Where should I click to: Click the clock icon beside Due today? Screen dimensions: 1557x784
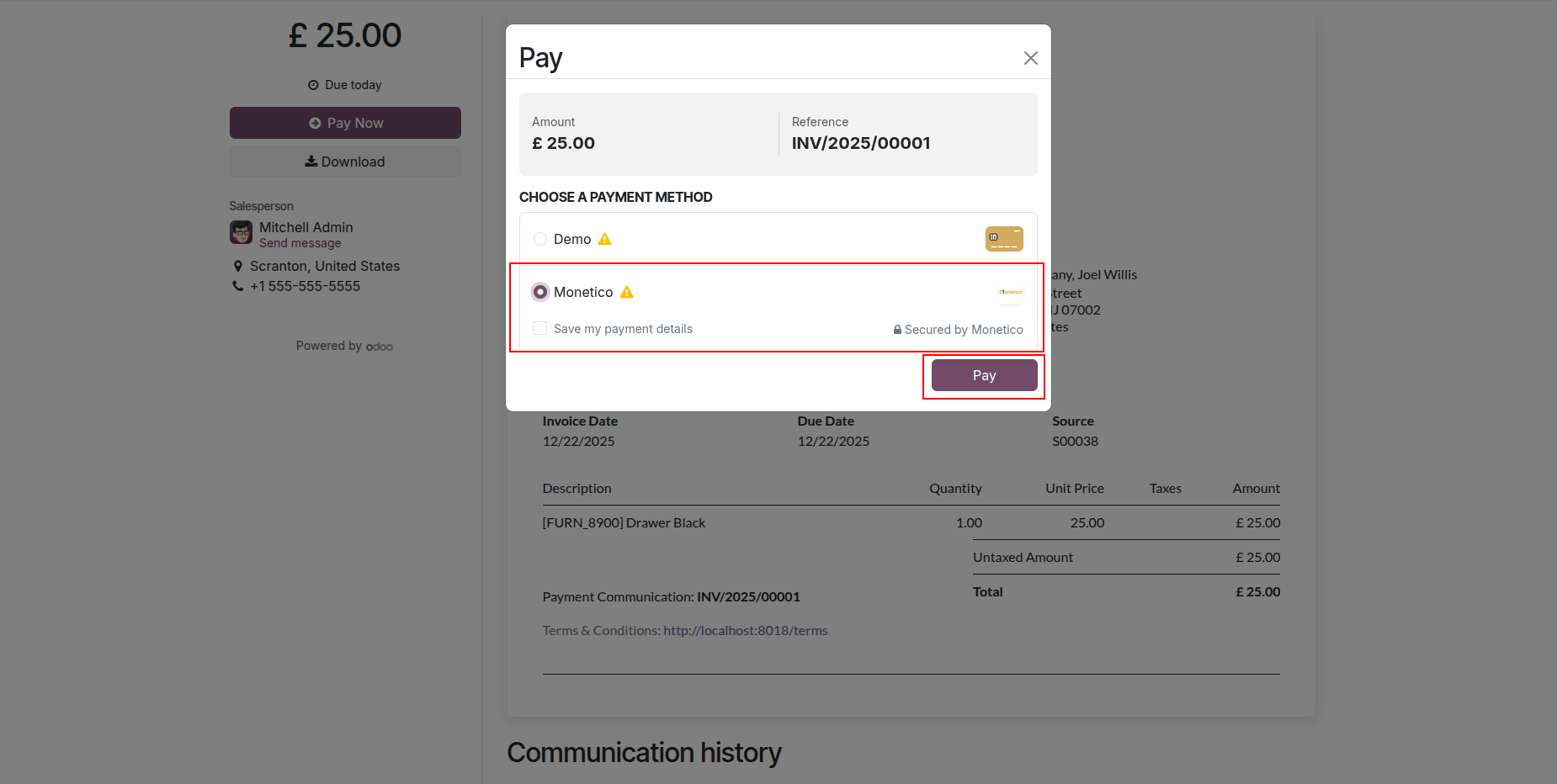[313, 85]
